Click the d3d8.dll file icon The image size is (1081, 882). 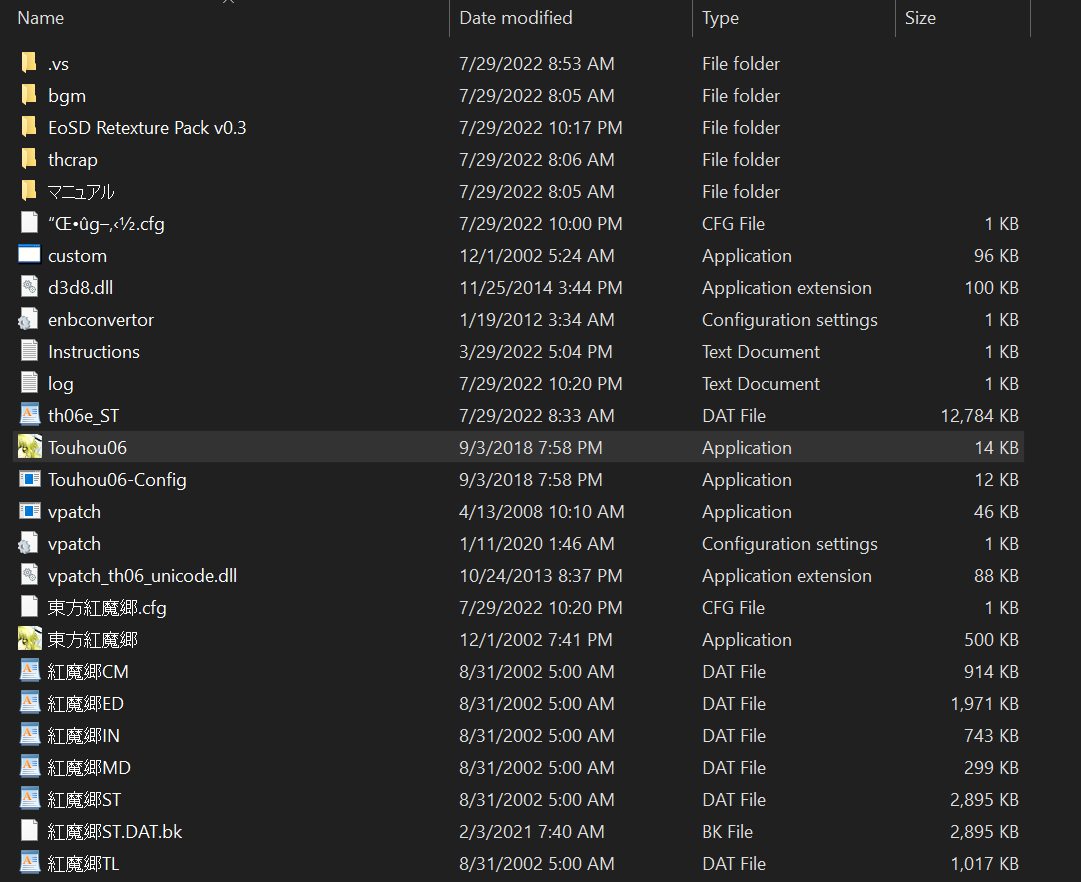tap(29, 288)
